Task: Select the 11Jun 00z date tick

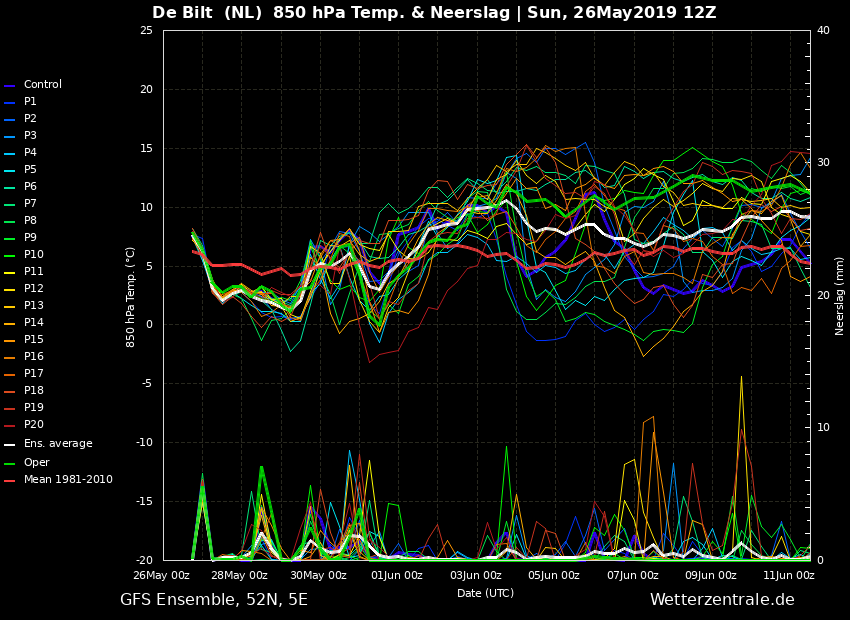Action: tap(789, 575)
